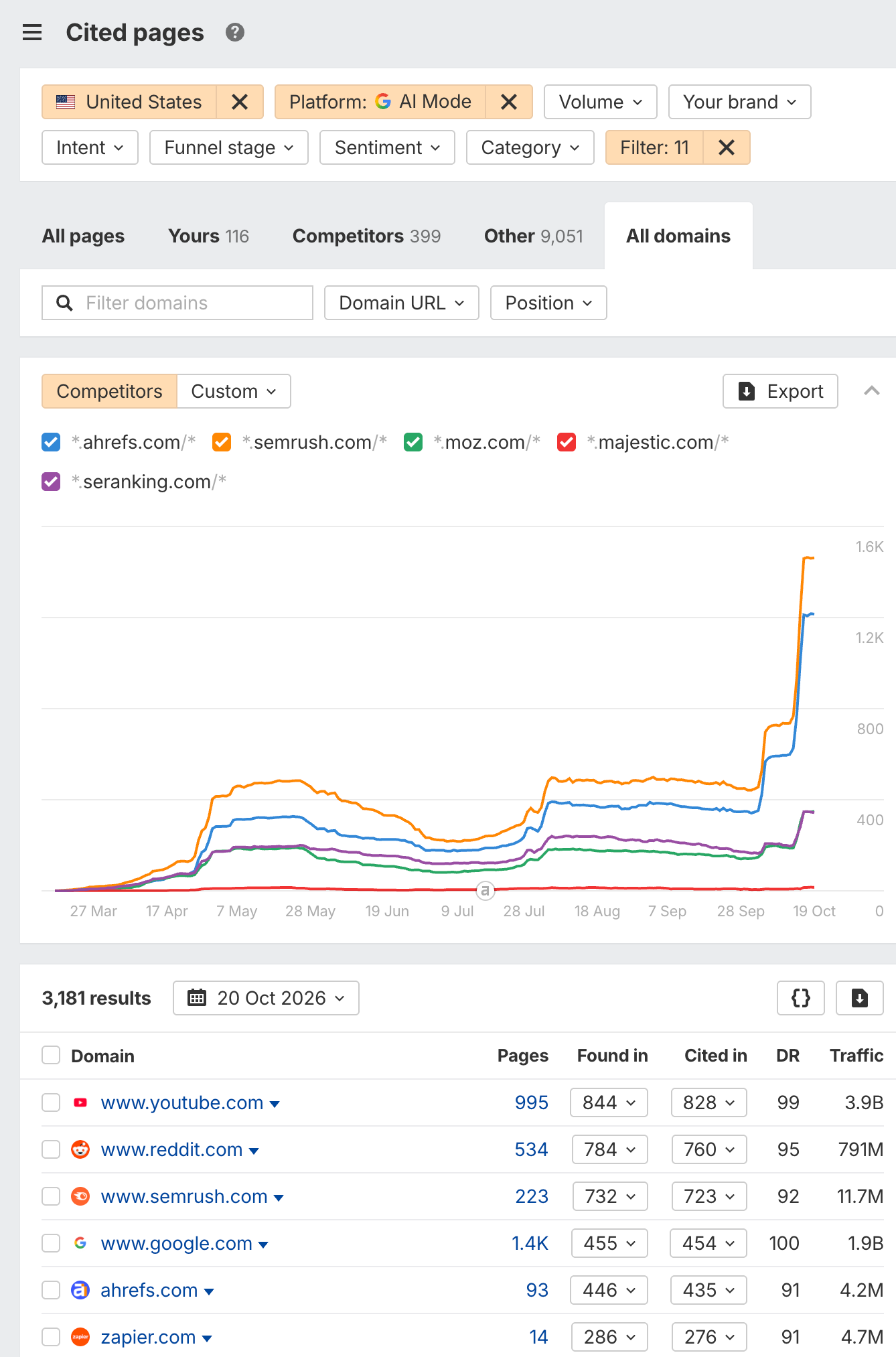Open the Category dropdown
This screenshot has height=1357, width=896.
tap(530, 147)
